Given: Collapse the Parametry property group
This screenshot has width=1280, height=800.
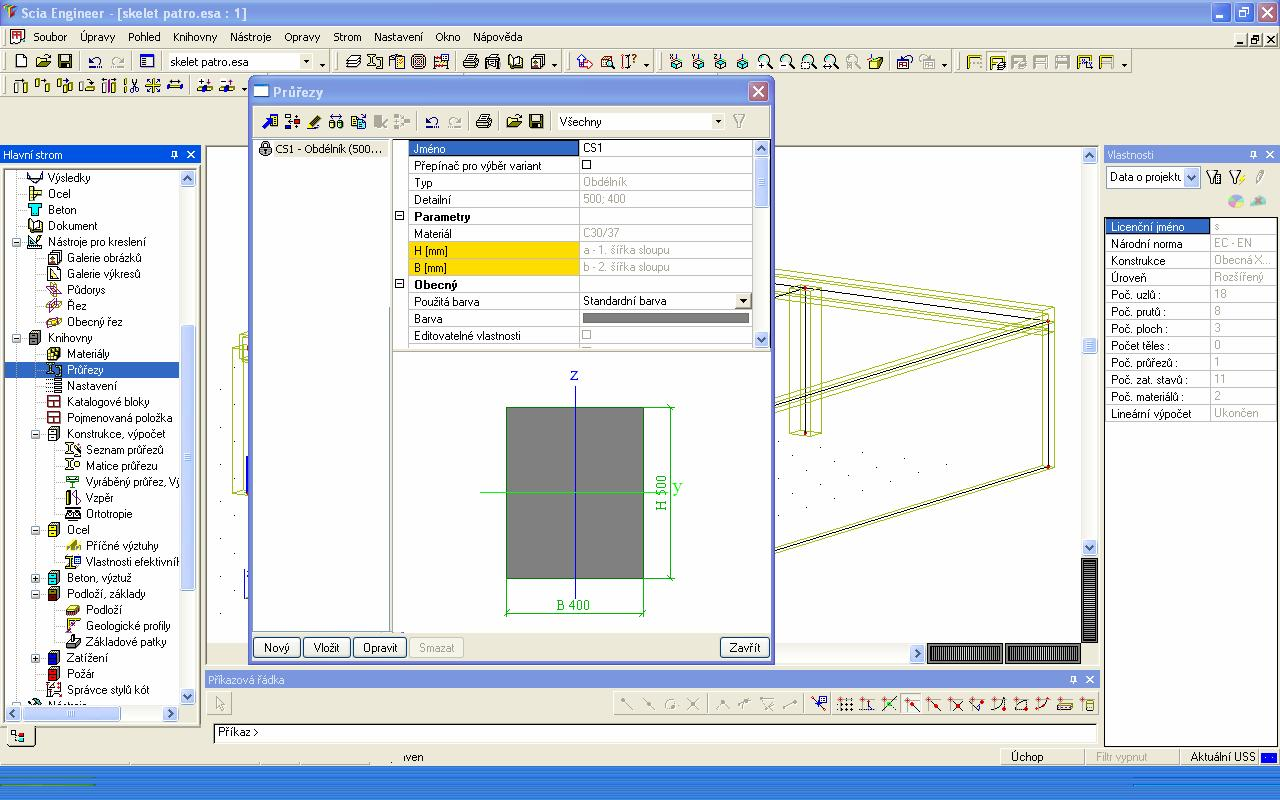Looking at the screenshot, I should point(400,216).
